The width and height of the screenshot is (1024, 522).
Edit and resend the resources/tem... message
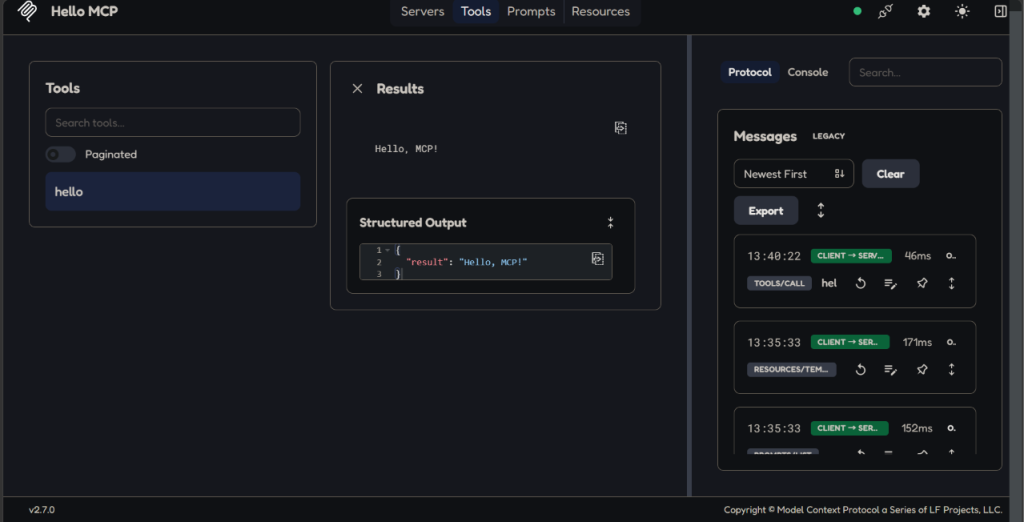pos(891,369)
